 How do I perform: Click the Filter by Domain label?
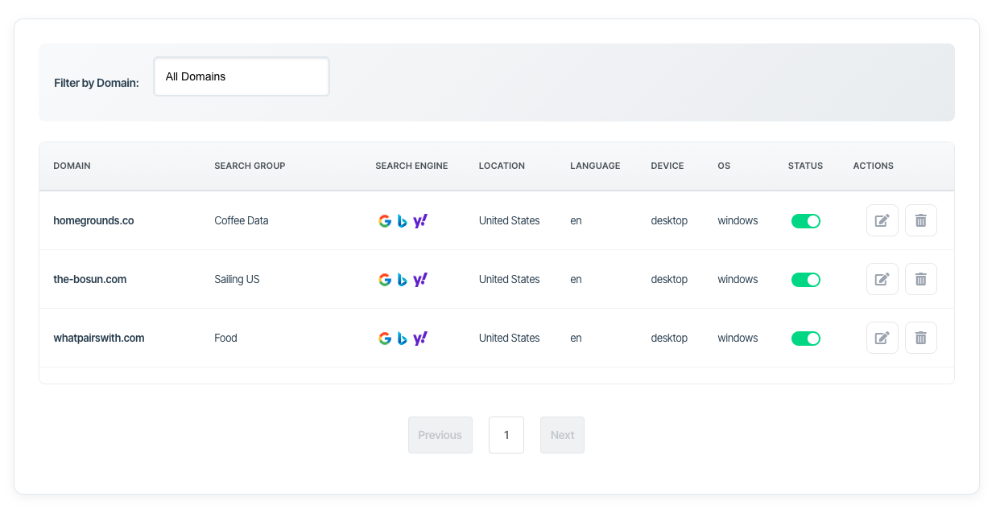coord(96,83)
